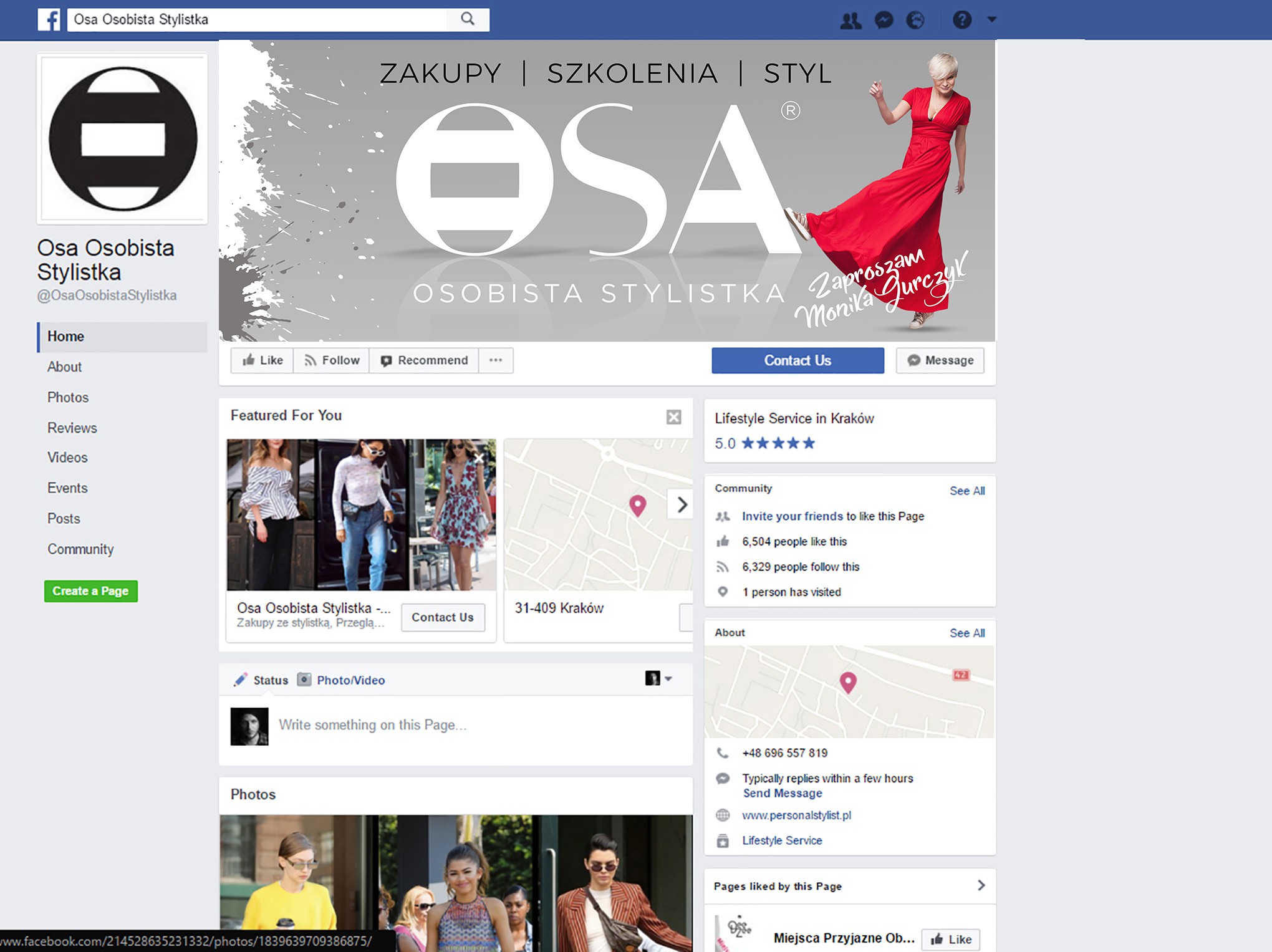The width and height of the screenshot is (1272, 952).
Task: Switch to the Photo/Video post tab
Action: pyautogui.click(x=350, y=680)
